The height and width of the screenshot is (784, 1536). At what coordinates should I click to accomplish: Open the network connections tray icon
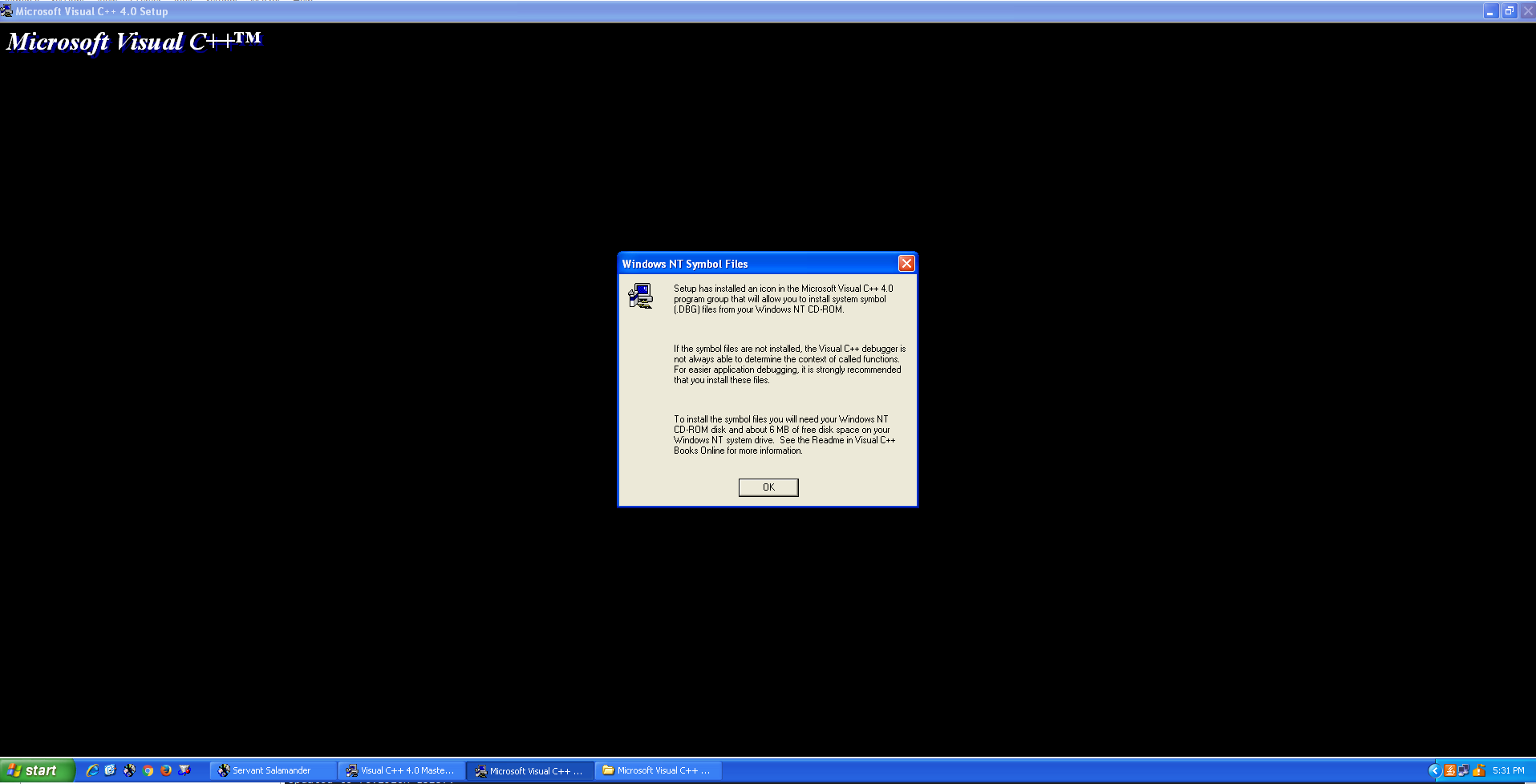click(1464, 770)
